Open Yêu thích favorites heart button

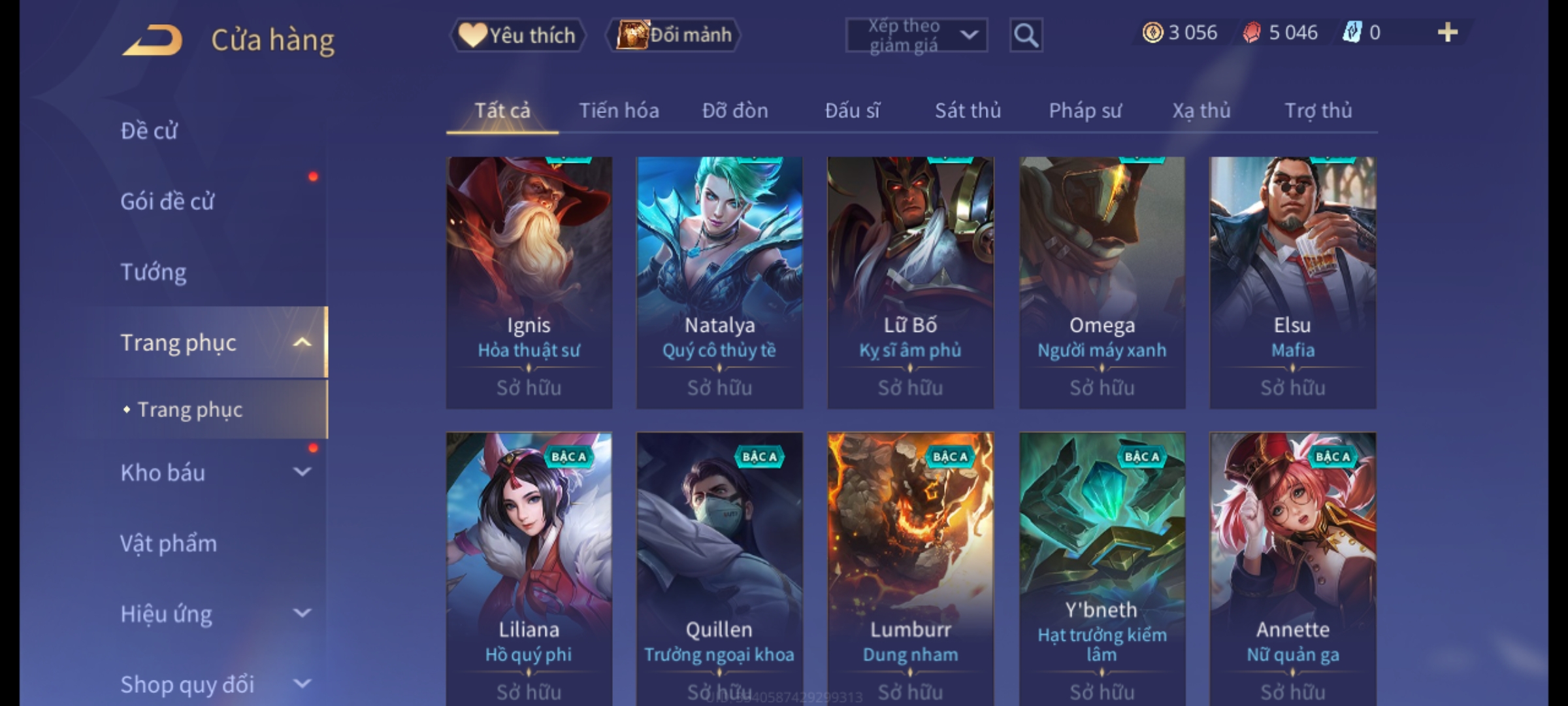[x=517, y=35]
